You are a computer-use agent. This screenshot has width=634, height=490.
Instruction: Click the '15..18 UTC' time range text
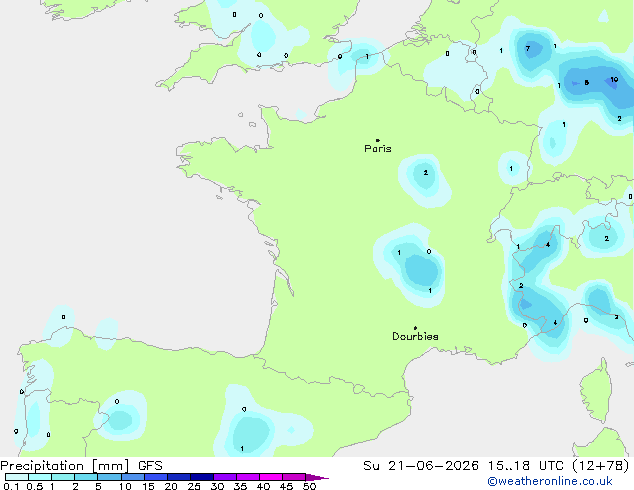pos(526,466)
